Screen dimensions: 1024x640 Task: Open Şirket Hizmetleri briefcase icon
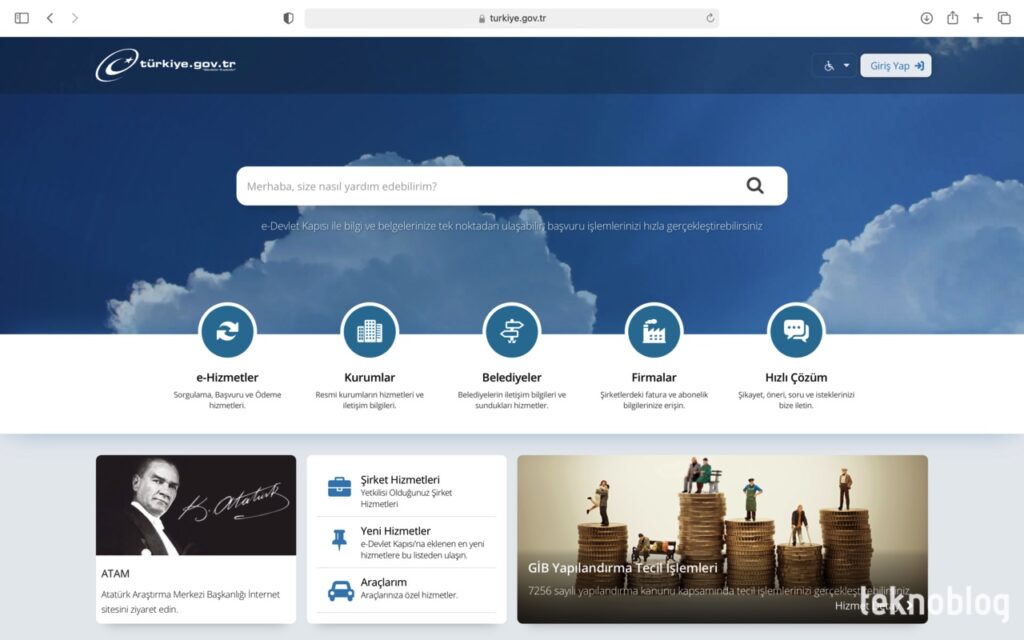[x=340, y=487]
